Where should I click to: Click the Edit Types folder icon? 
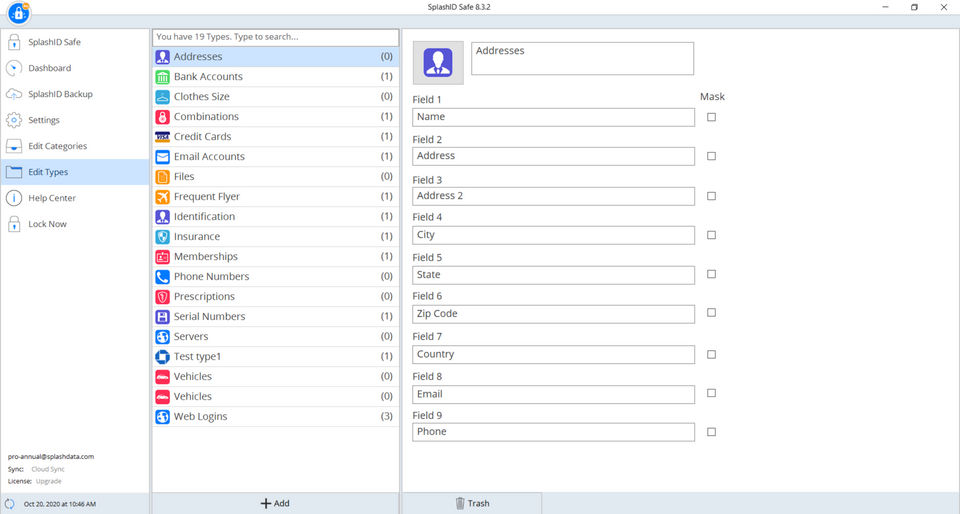(13, 172)
